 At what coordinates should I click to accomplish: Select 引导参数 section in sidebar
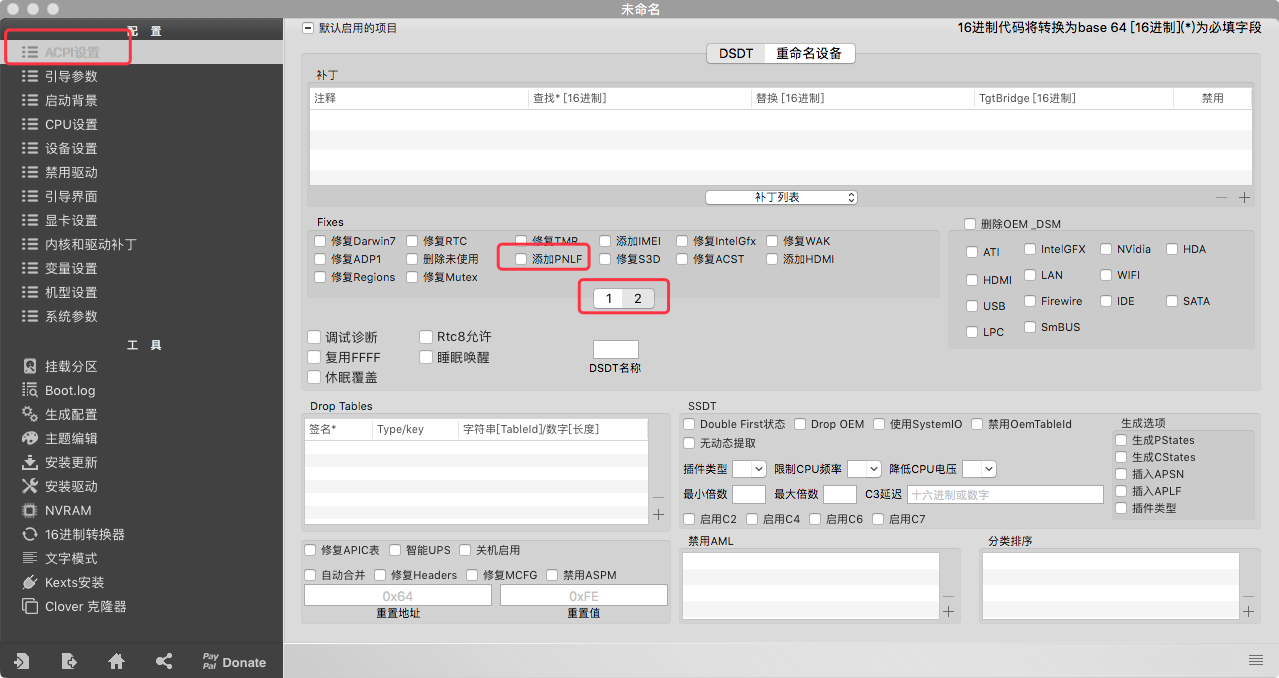[x=70, y=76]
